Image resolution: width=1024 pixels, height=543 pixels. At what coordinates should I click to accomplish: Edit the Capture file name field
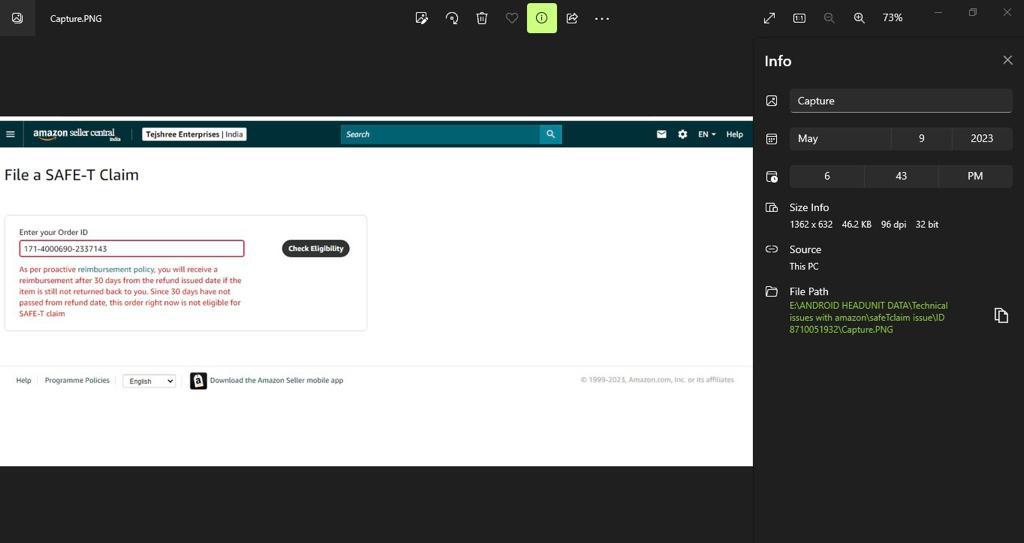(901, 101)
